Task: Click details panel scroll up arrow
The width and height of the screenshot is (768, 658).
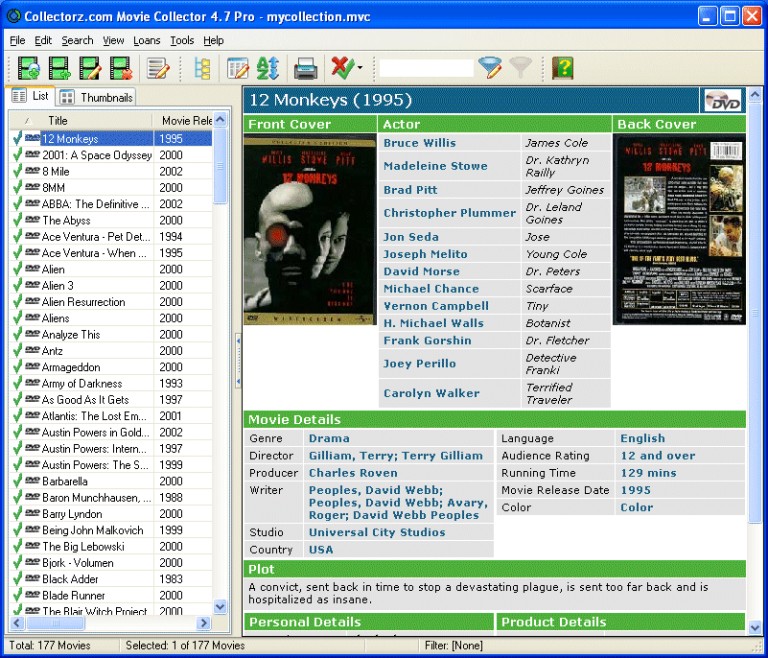Action: tap(755, 94)
